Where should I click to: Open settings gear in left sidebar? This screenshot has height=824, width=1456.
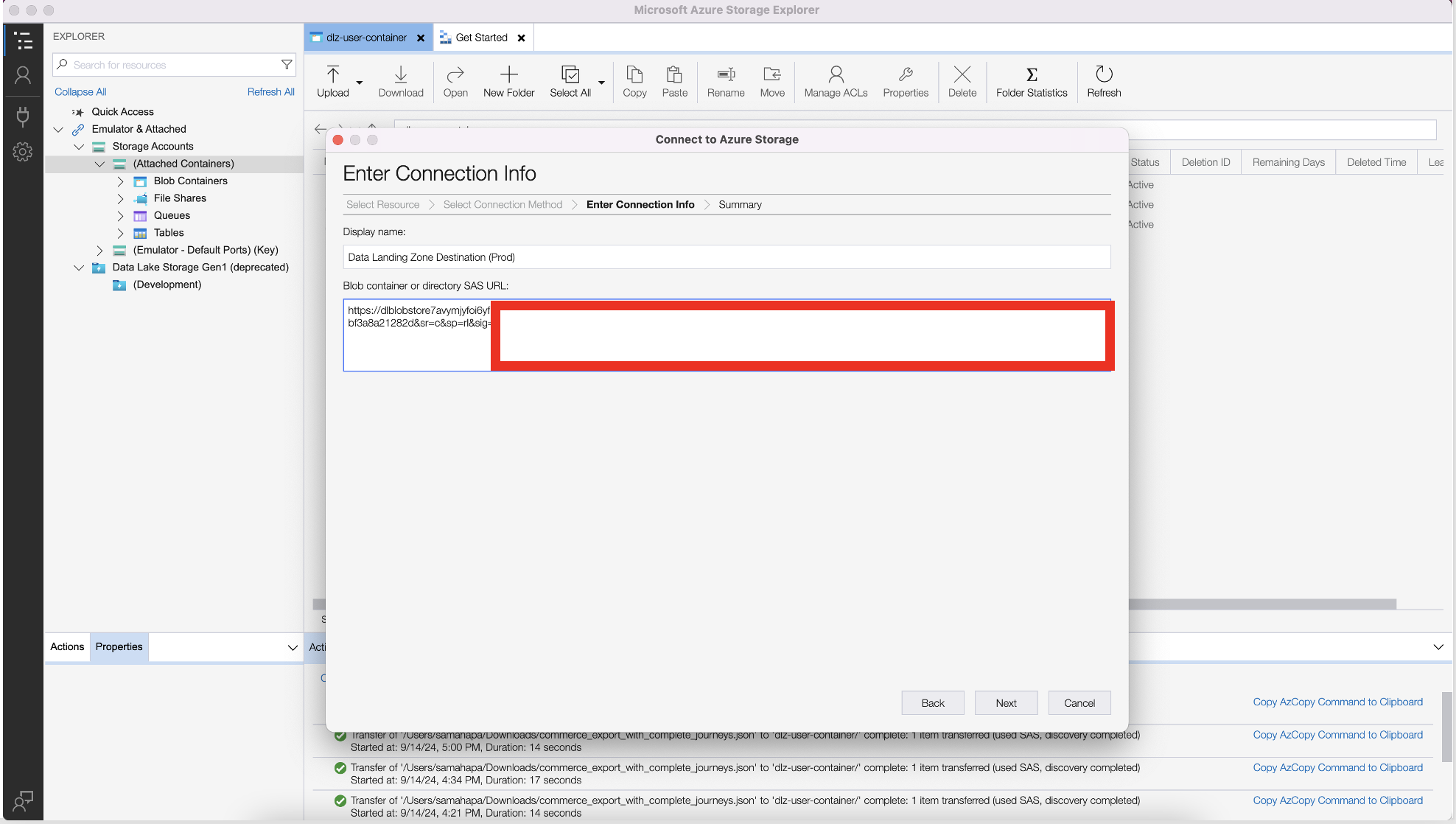click(23, 152)
